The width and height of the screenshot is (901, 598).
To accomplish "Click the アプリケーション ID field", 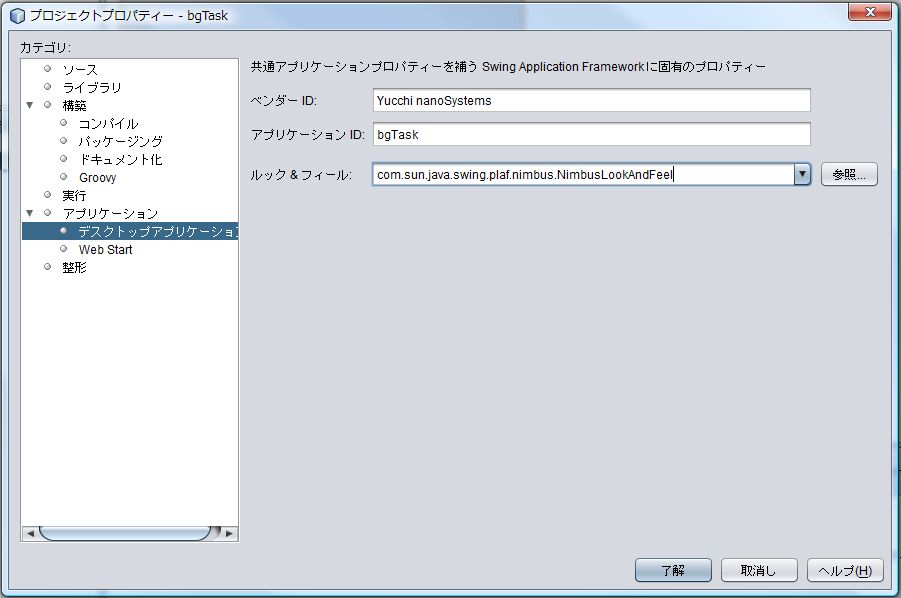I will click(x=590, y=134).
